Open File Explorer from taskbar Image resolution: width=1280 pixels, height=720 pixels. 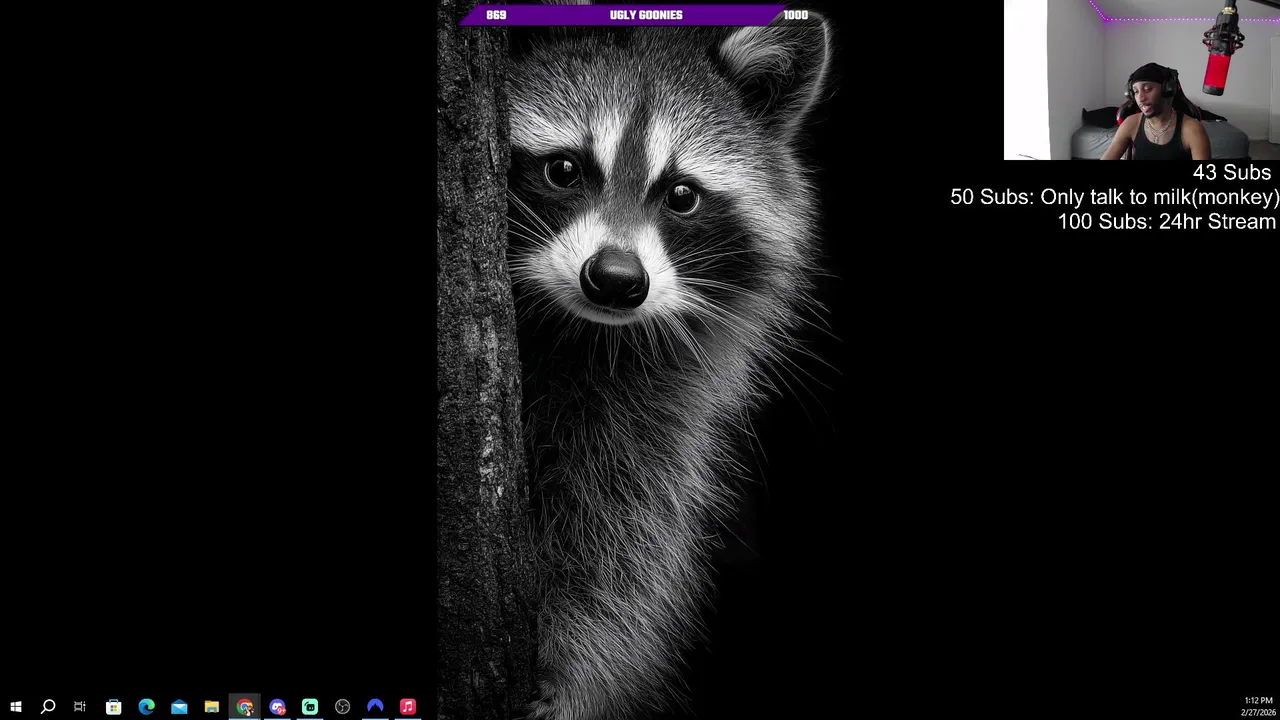point(212,707)
